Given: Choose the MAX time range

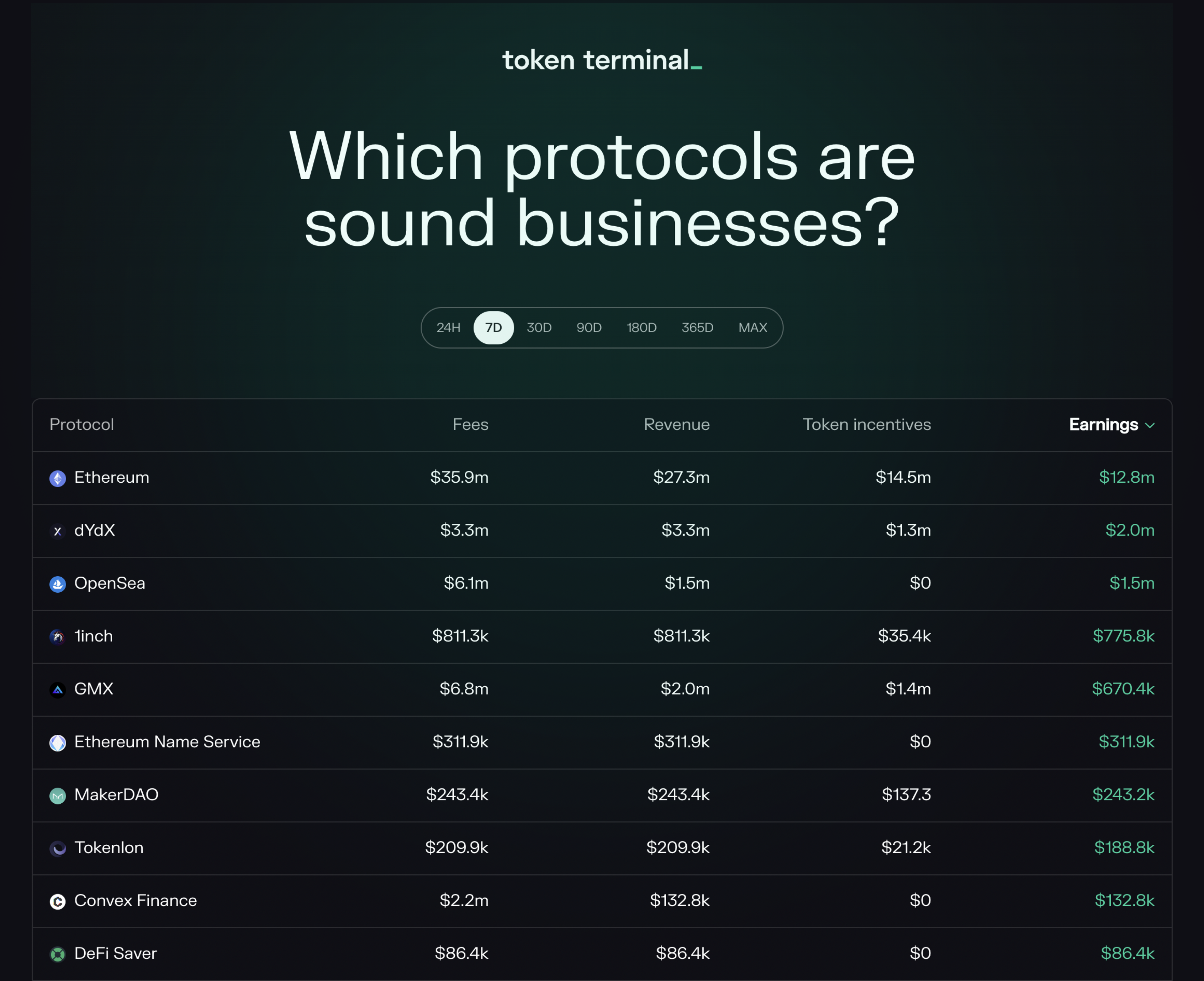Looking at the screenshot, I should (752, 328).
